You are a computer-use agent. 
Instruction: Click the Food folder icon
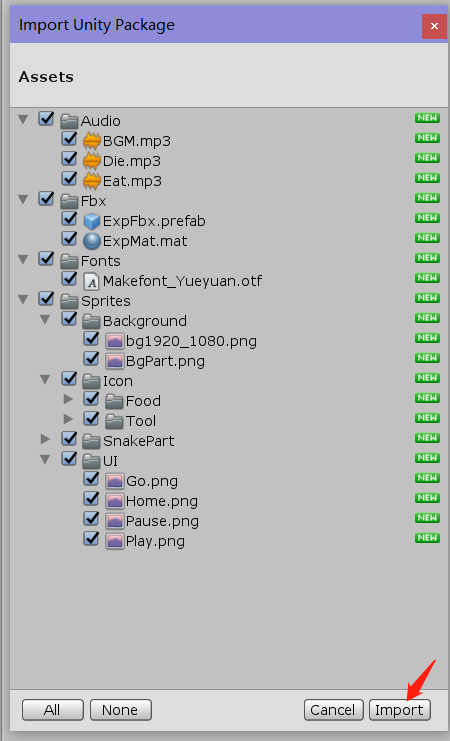(x=114, y=401)
